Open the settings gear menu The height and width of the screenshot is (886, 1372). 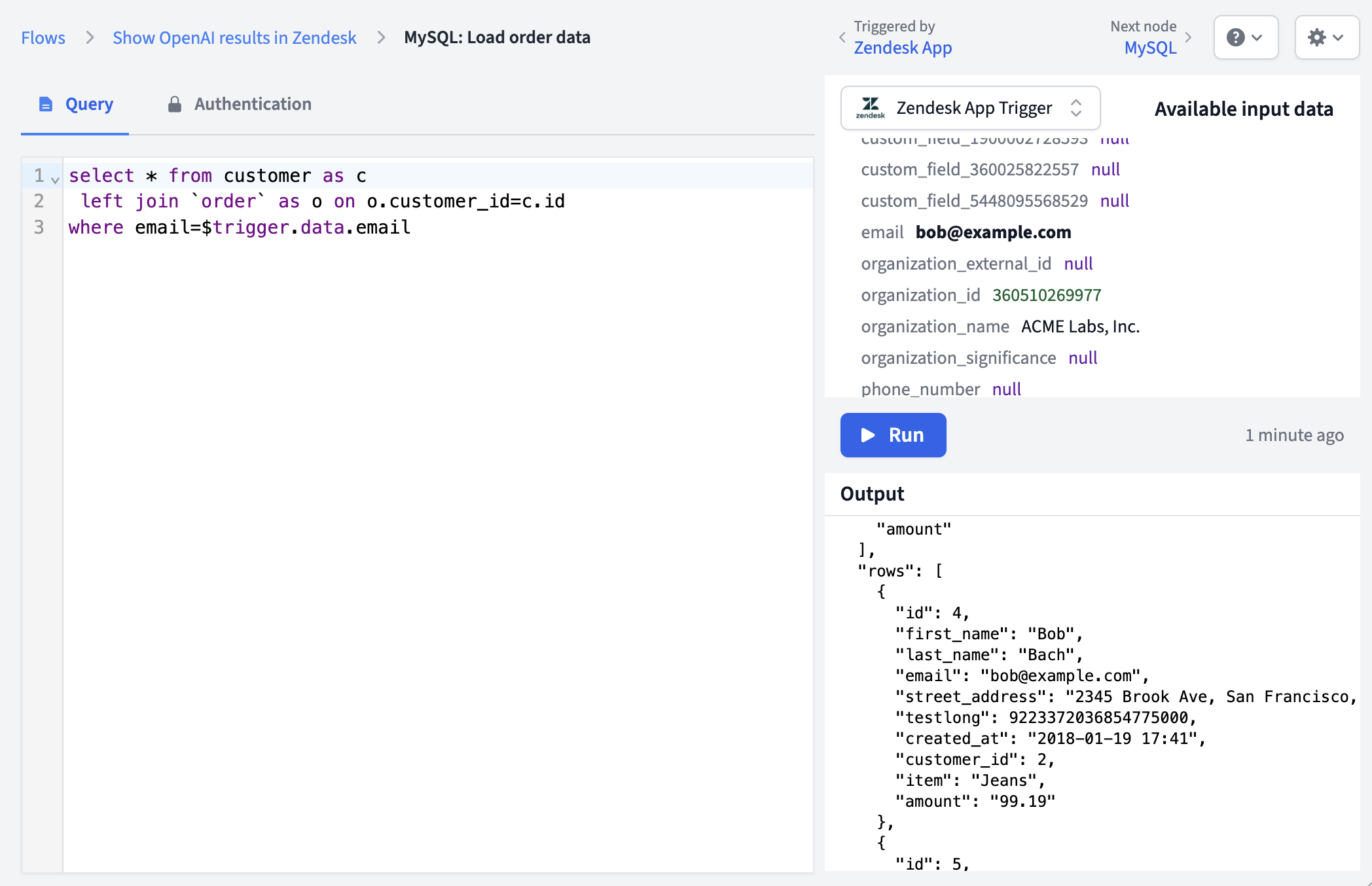(1327, 37)
